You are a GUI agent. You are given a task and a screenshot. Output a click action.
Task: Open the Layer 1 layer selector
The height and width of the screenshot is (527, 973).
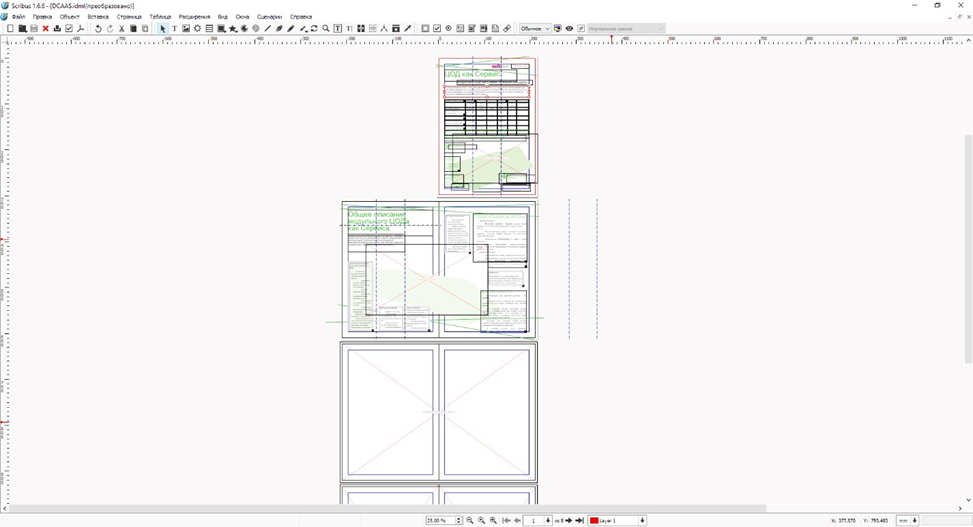tap(617, 520)
